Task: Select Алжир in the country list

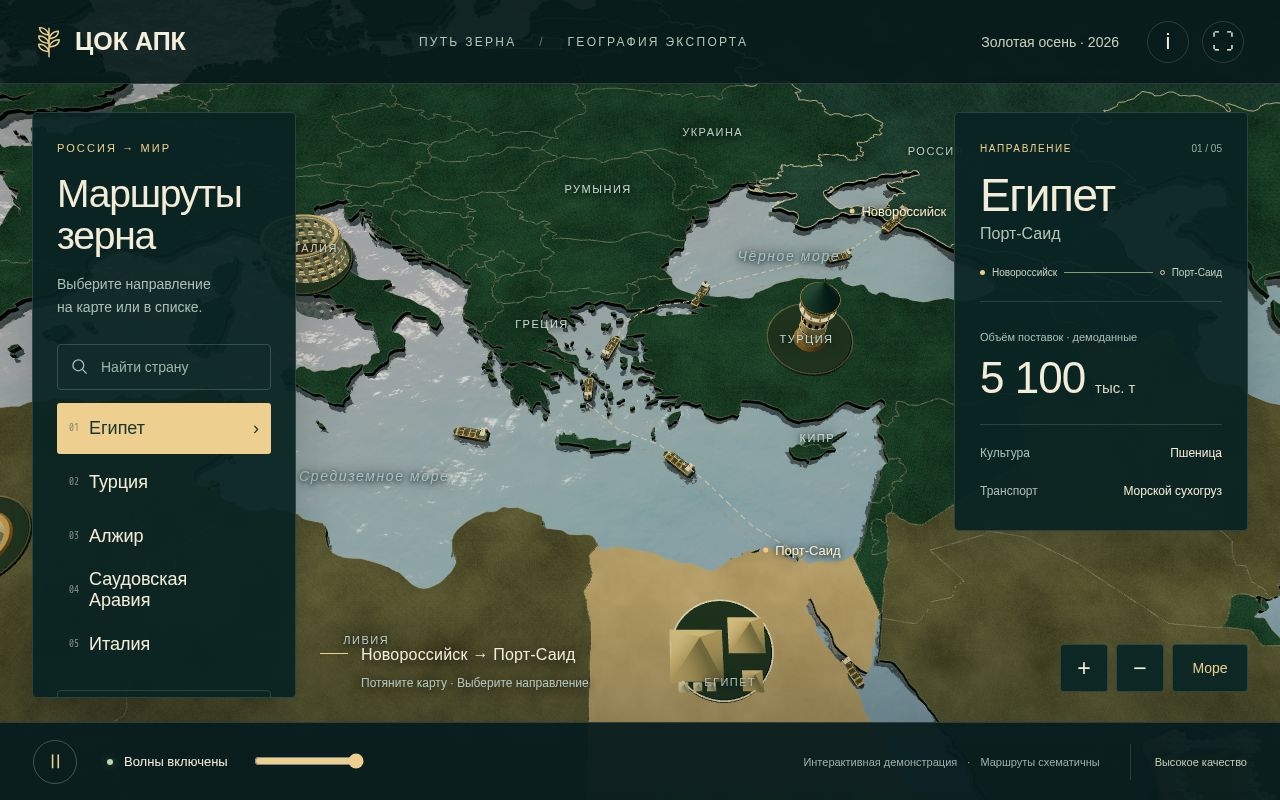Action: tap(164, 536)
